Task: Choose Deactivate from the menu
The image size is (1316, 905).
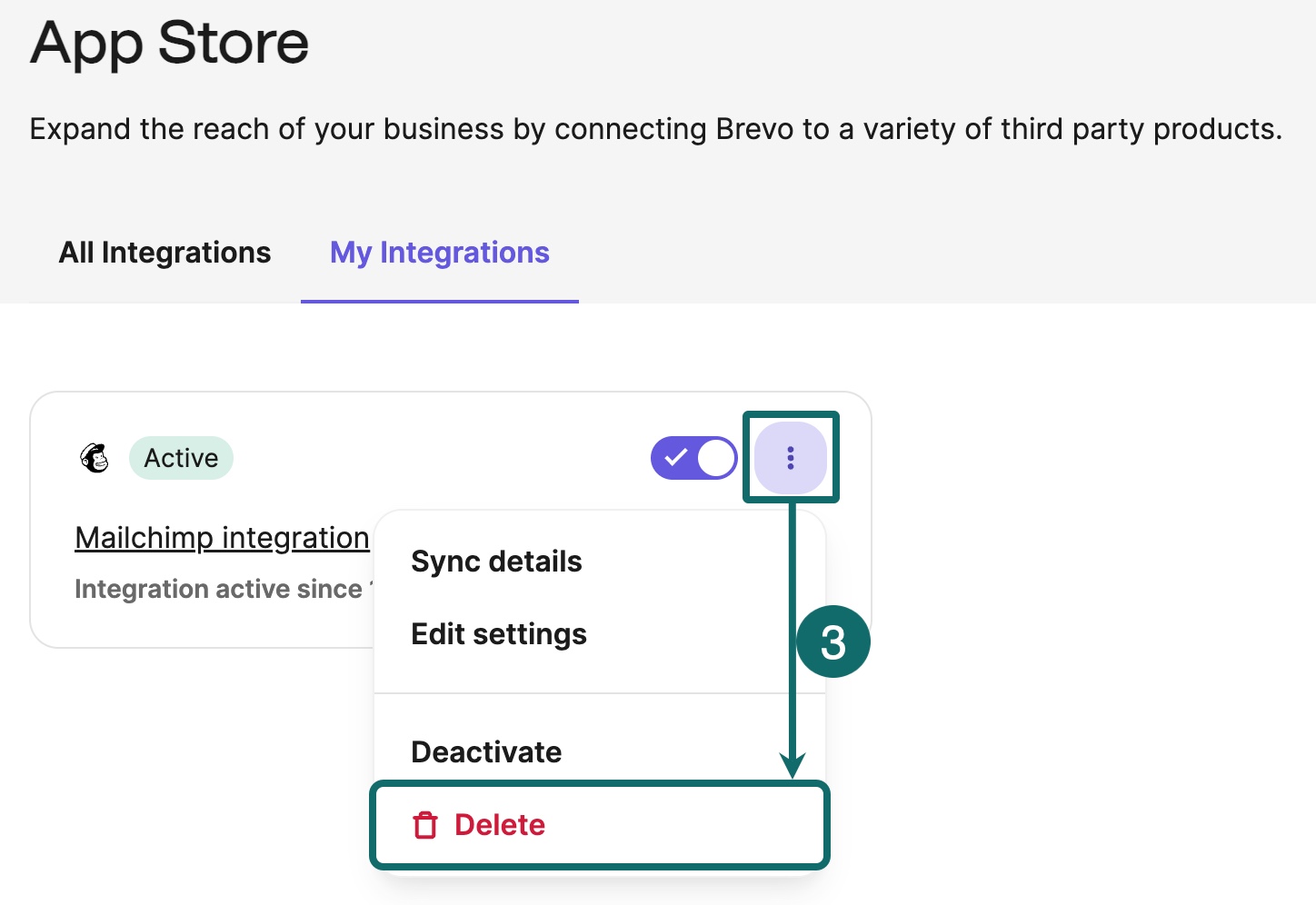Action: tap(486, 751)
